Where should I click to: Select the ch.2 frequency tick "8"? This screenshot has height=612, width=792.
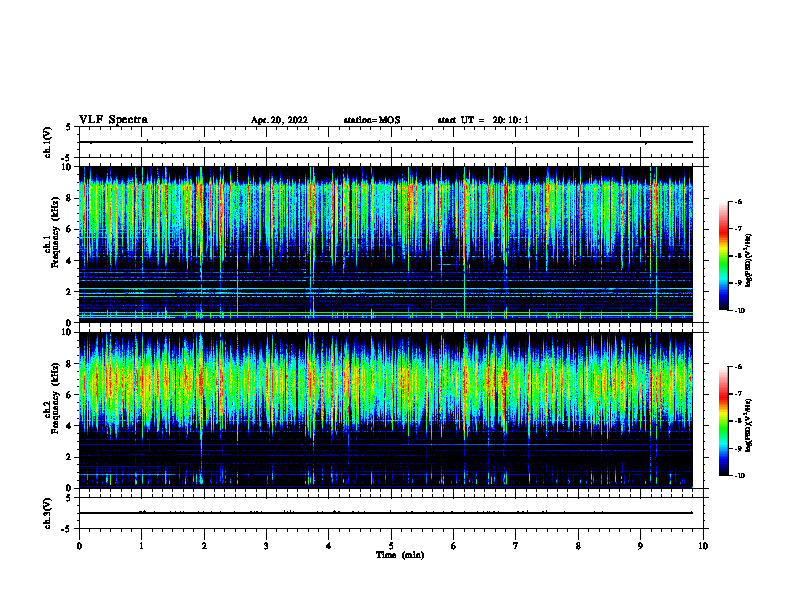(x=70, y=364)
